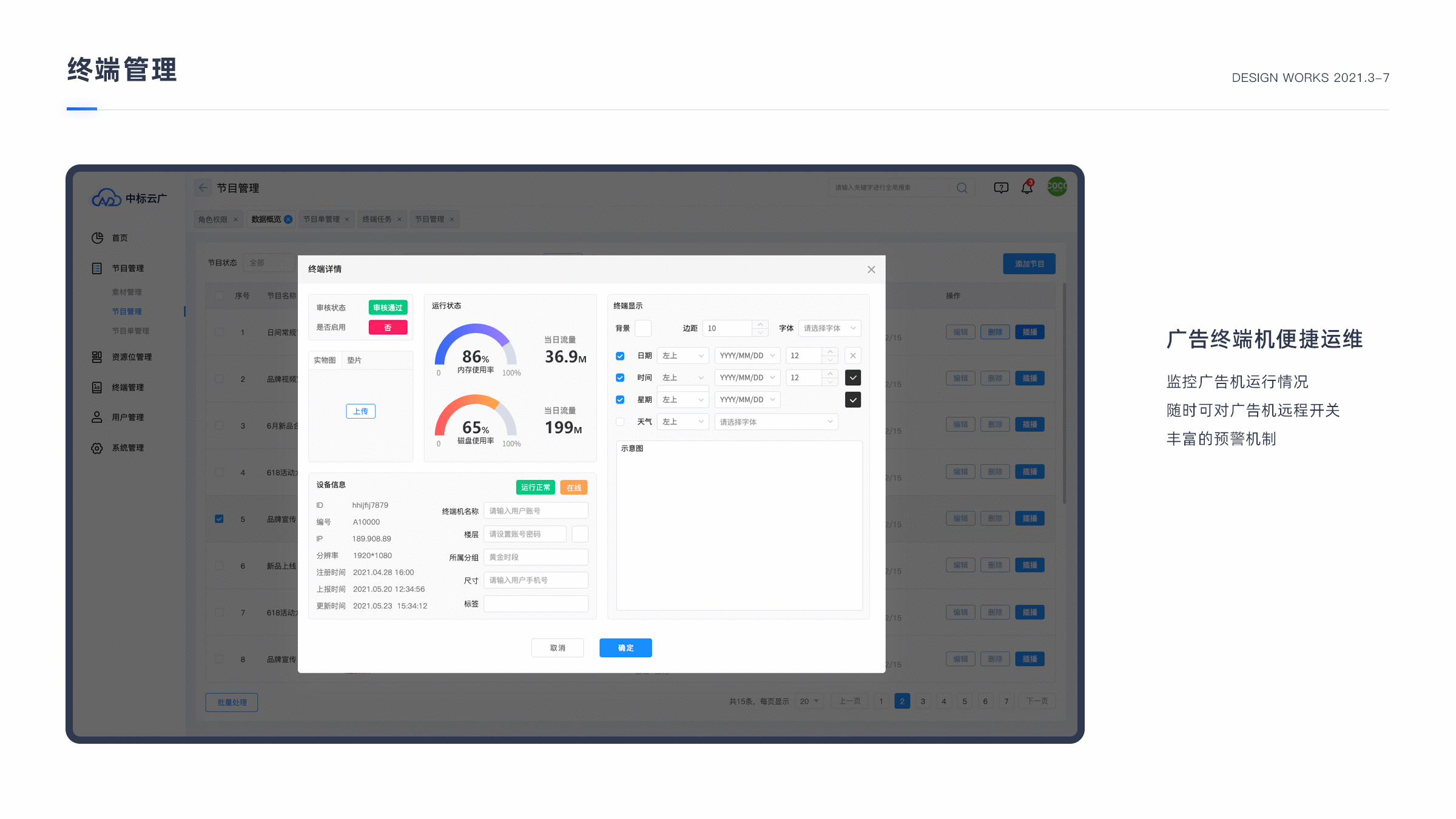Open the notification bell

(x=1027, y=187)
